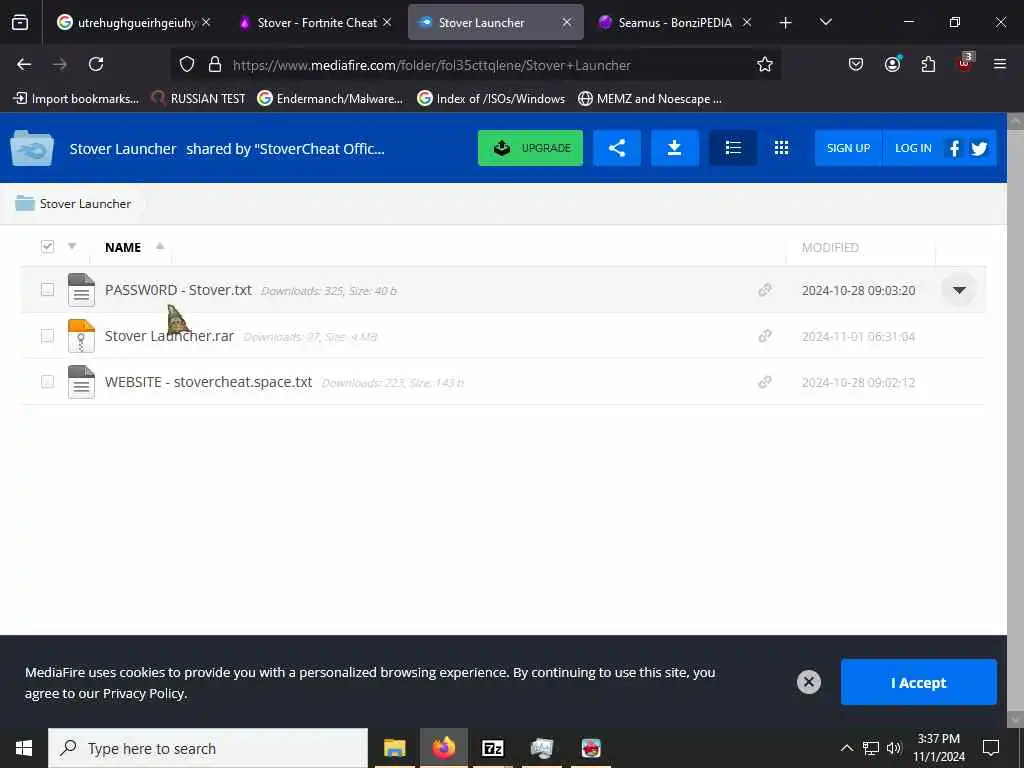Open the notification center icon
The width and height of the screenshot is (1024, 768).
[x=991, y=748]
